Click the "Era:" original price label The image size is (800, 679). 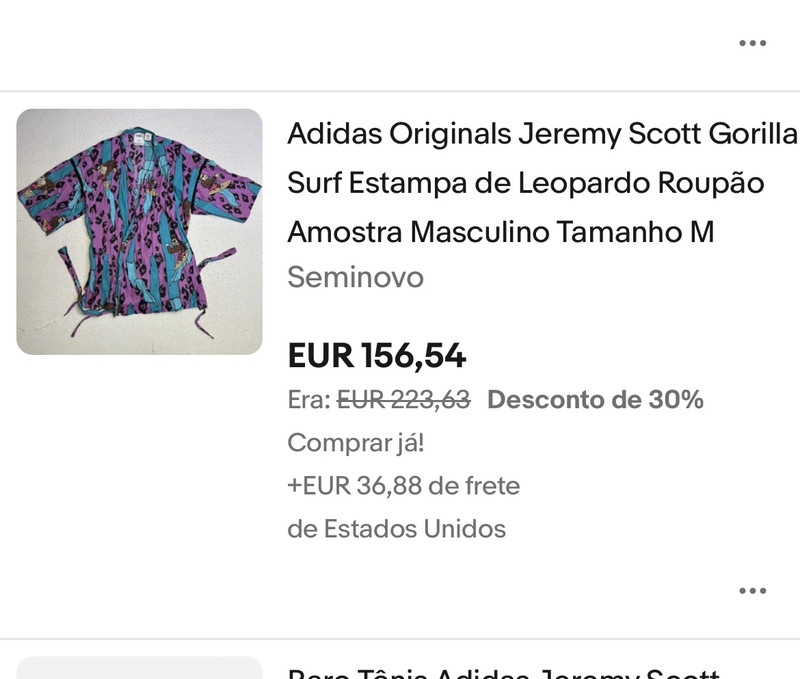click(x=308, y=400)
